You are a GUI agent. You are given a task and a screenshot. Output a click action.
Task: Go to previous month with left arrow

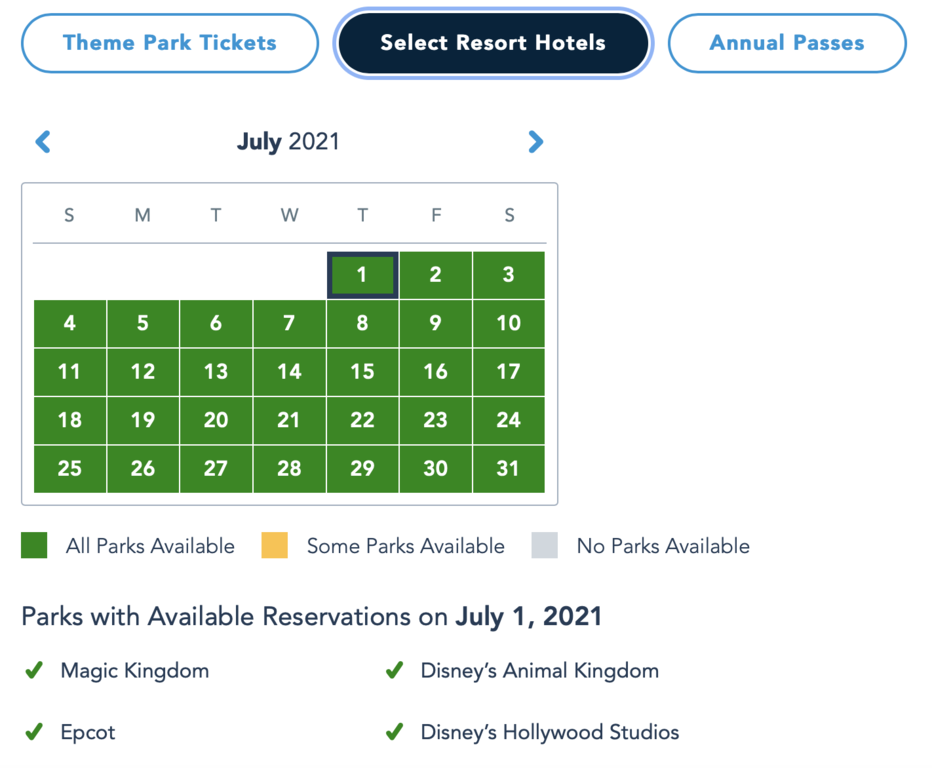coord(43,142)
